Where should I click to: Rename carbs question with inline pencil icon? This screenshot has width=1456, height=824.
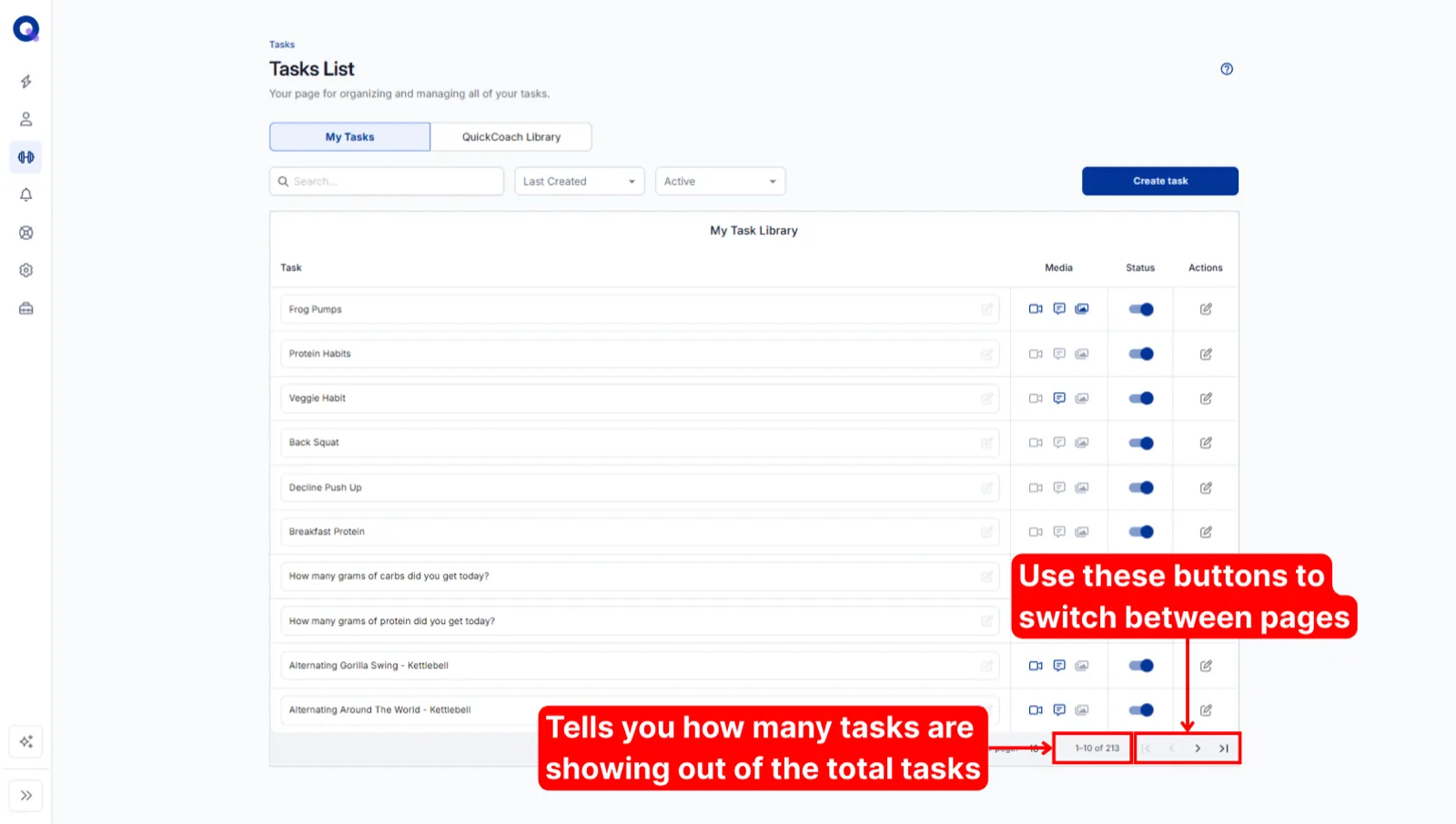(986, 577)
